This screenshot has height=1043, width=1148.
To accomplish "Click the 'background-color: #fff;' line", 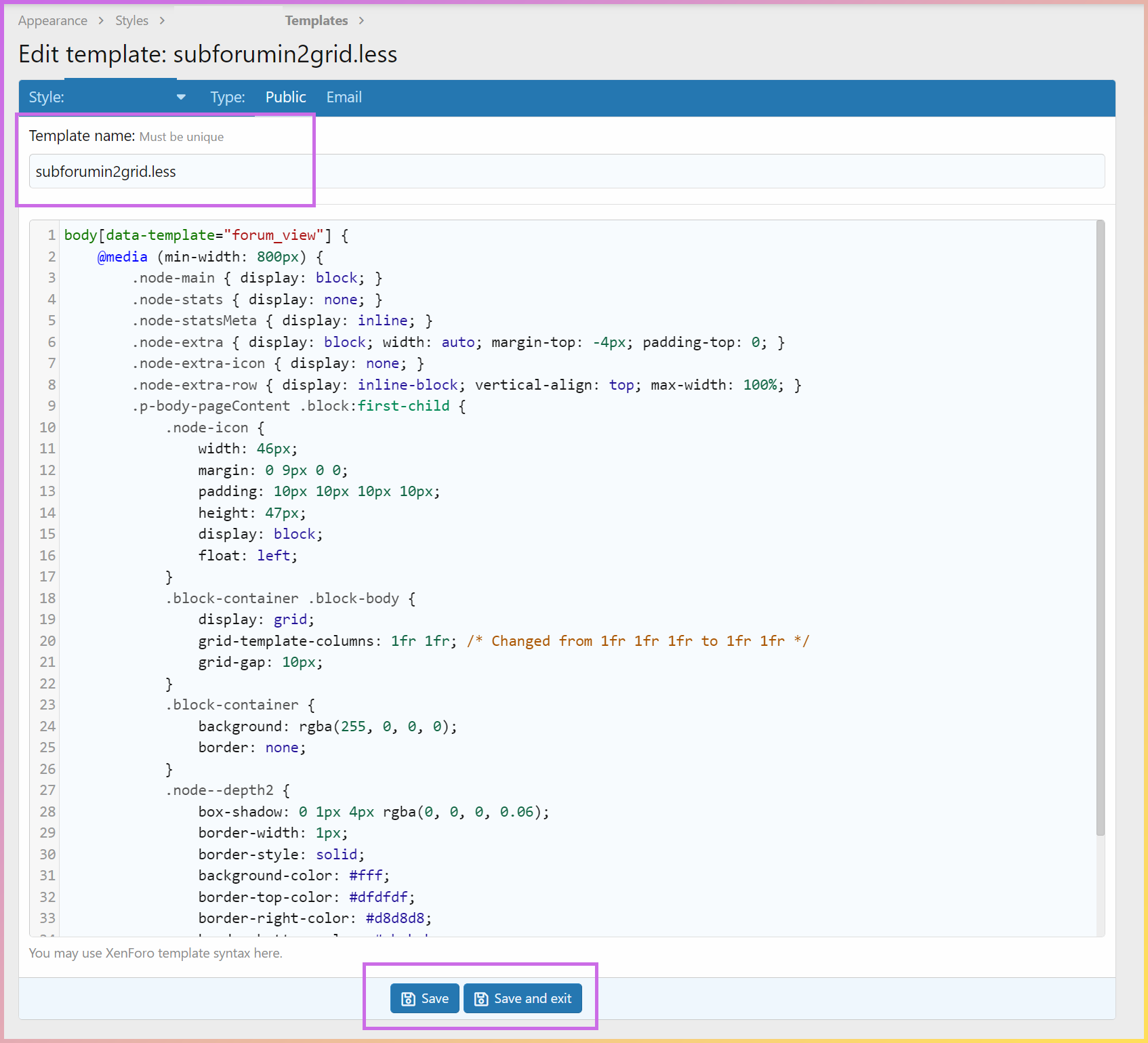I will click(x=294, y=876).
